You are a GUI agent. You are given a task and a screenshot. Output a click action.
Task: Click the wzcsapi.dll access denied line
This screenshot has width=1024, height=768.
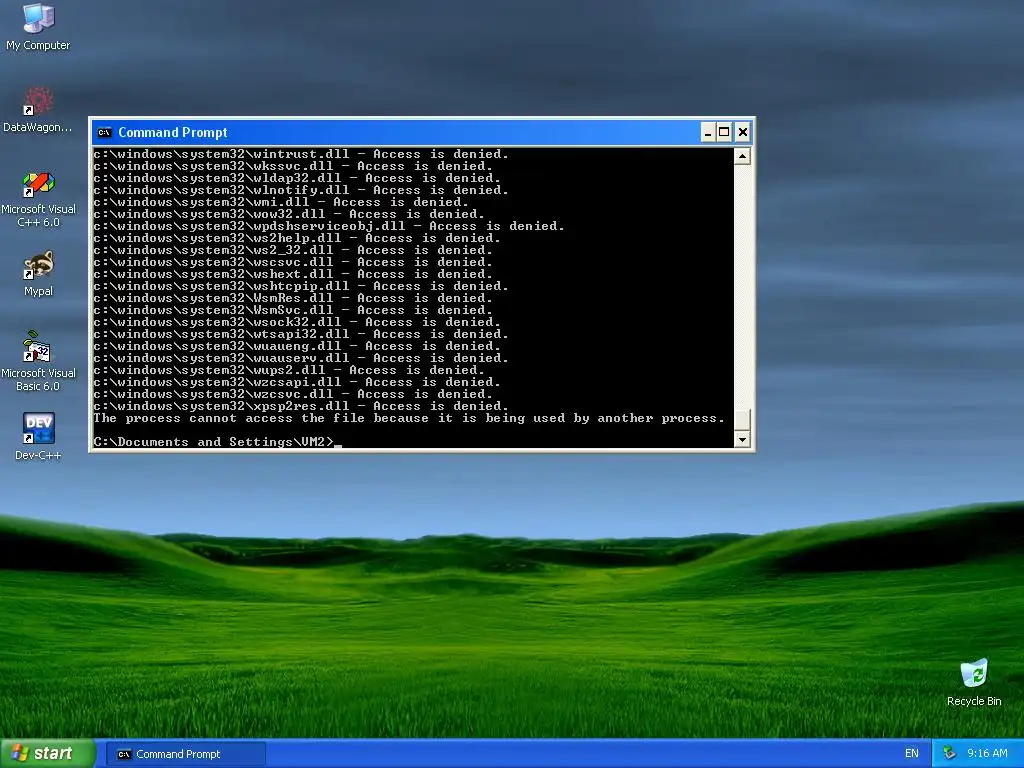point(296,382)
